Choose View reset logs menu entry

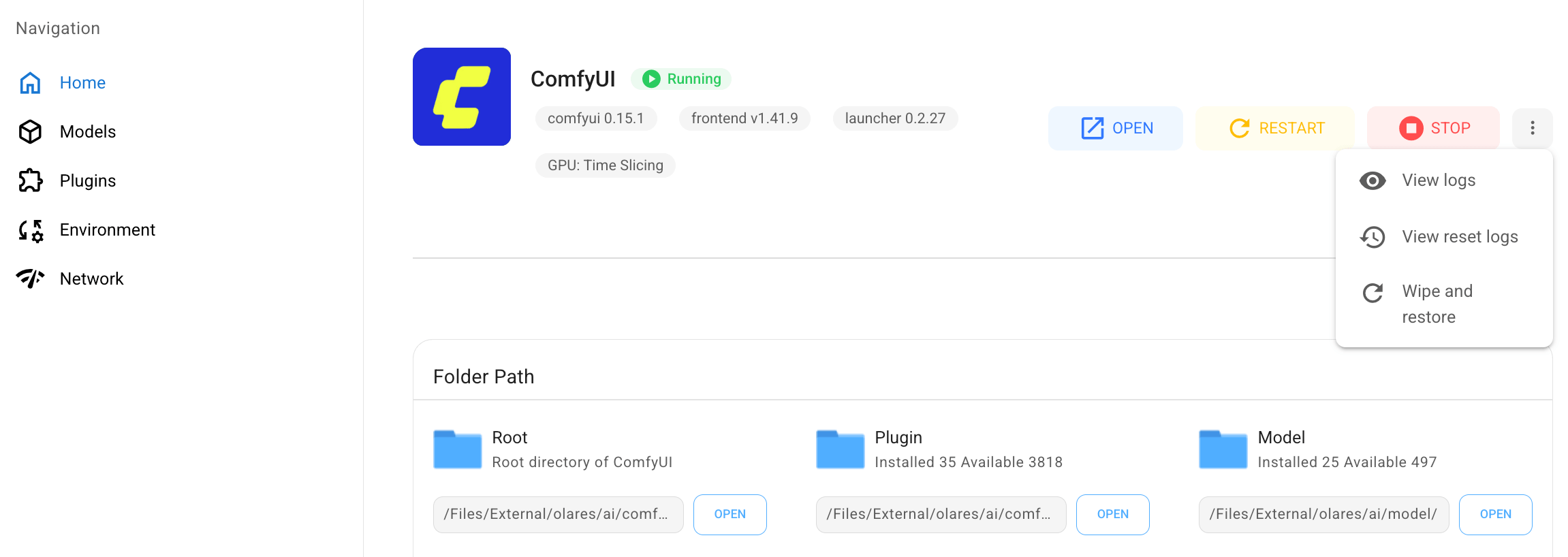tap(1459, 237)
